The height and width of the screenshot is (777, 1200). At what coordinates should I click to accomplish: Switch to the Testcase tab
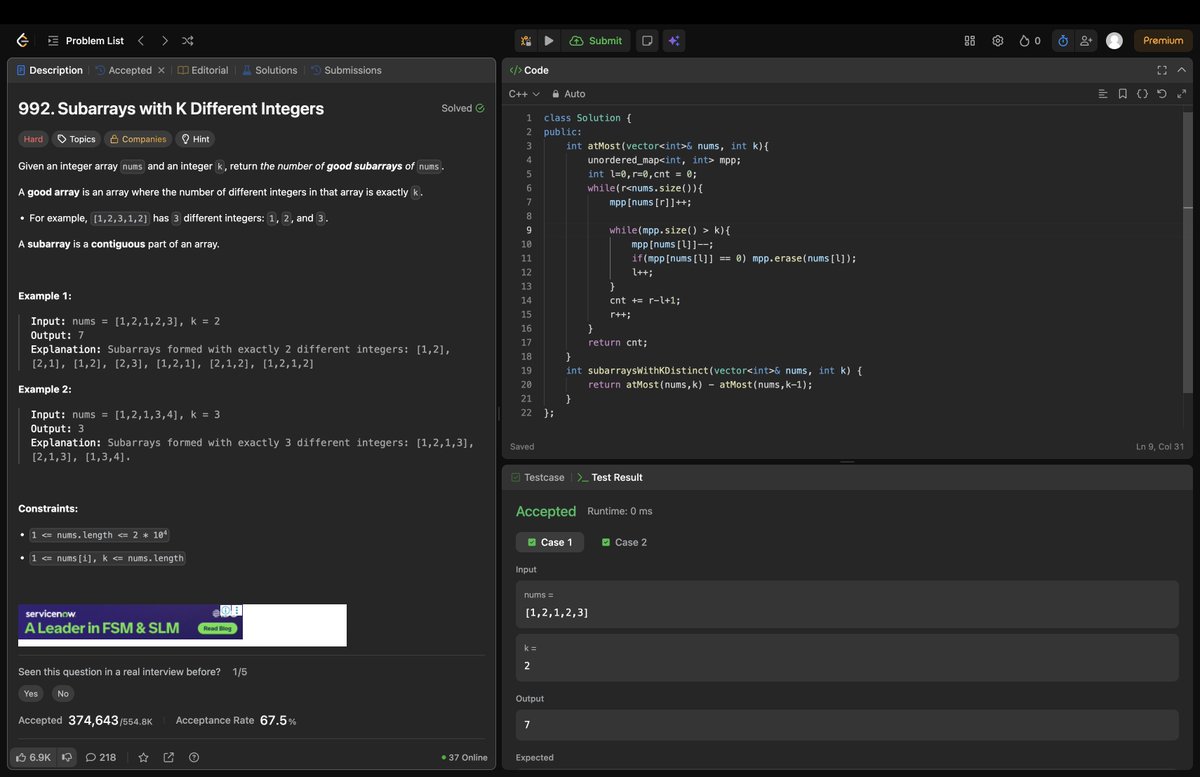(x=538, y=478)
